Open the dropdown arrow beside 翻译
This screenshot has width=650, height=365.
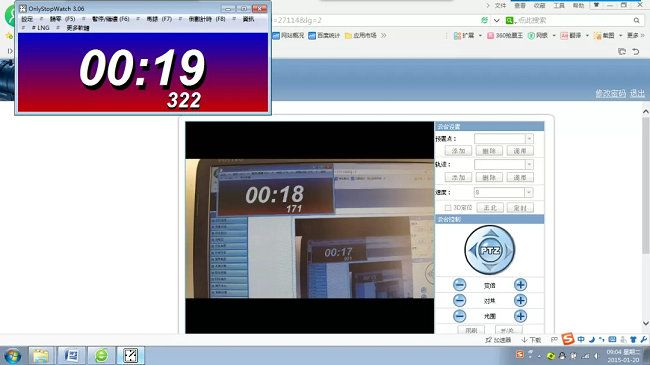[x=587, y=36]
